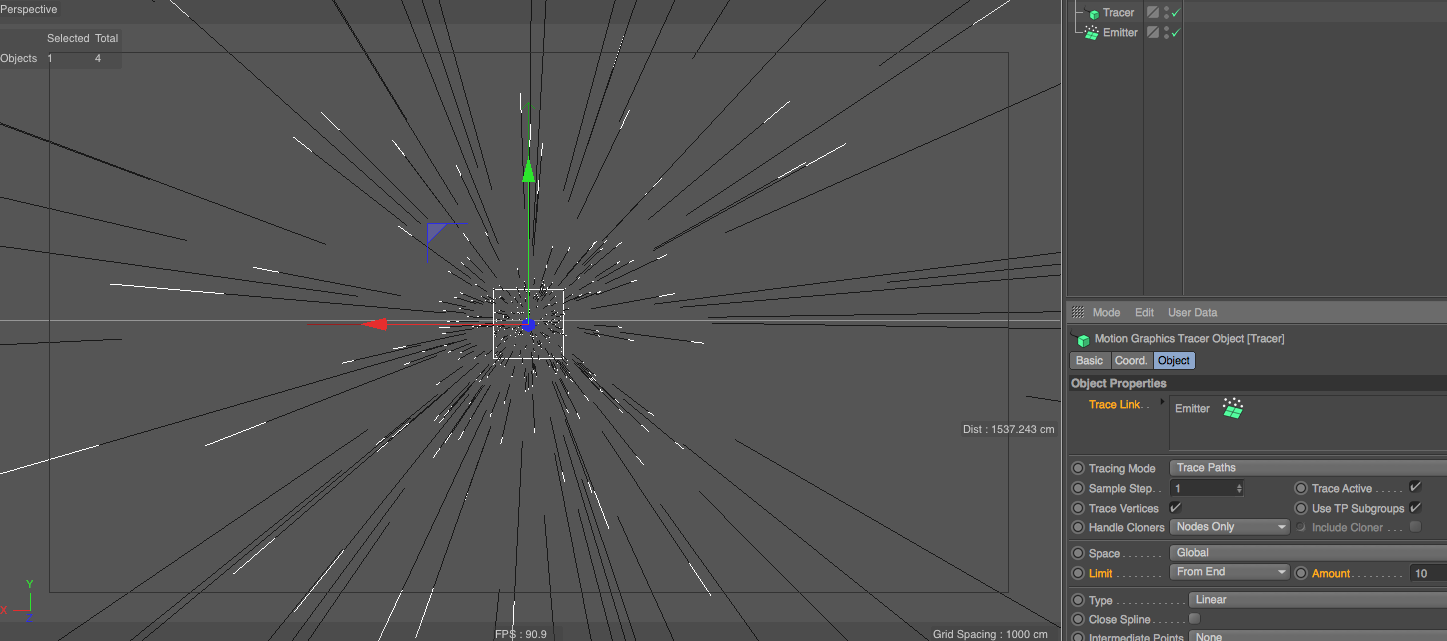1447x641 pixels.
Task: Disable the Tracer green enable checkmark
Action: pos(1176,13)
